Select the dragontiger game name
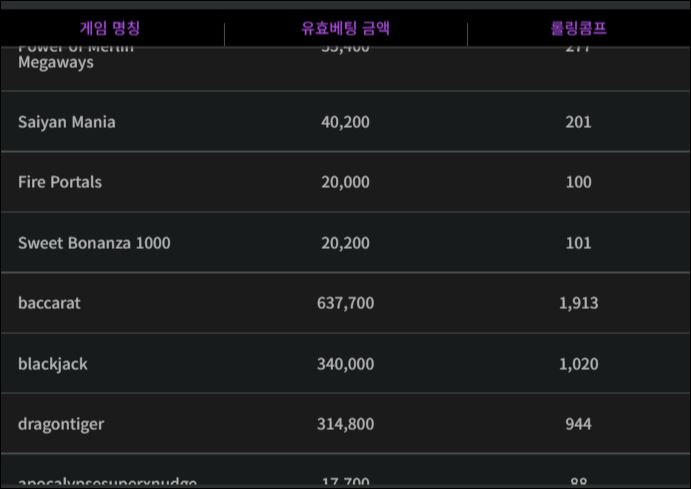691x489 pixels. coord(61,424)
